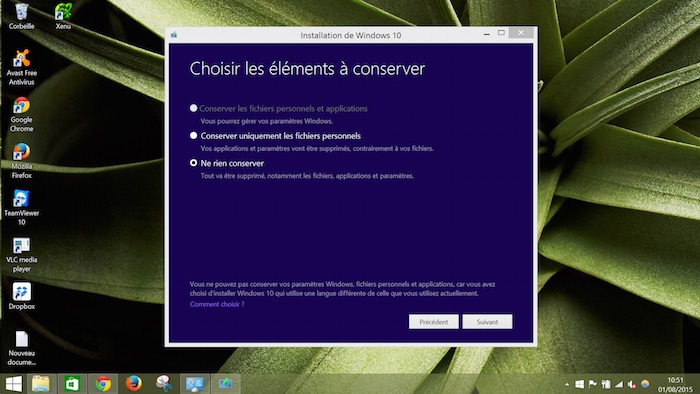Select the VLC media player desktop icon
700x394 pixels.
pyautogui.click(x=21, y=254)
